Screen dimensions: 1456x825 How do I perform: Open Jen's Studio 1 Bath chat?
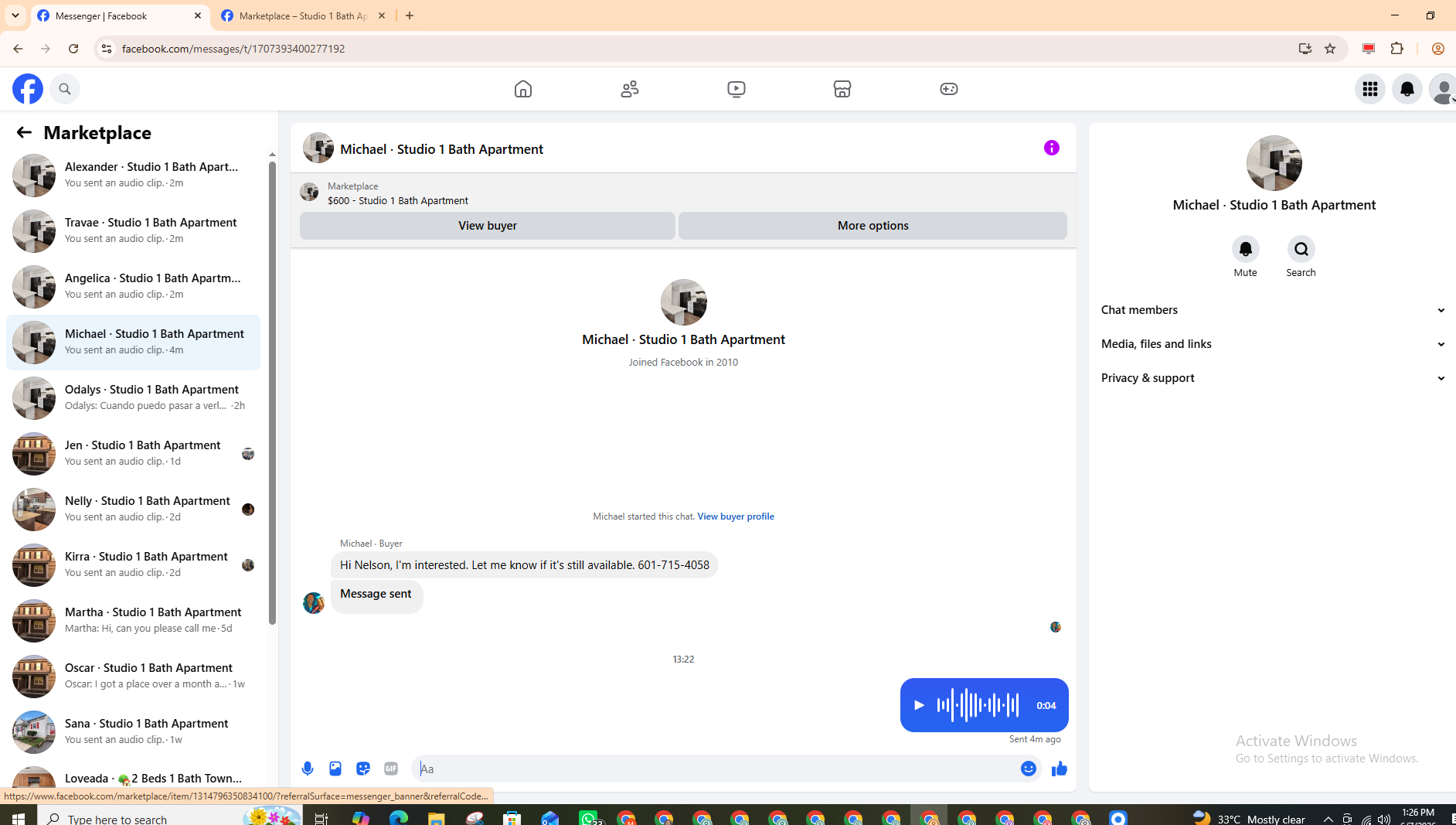(x=133, y=453)
